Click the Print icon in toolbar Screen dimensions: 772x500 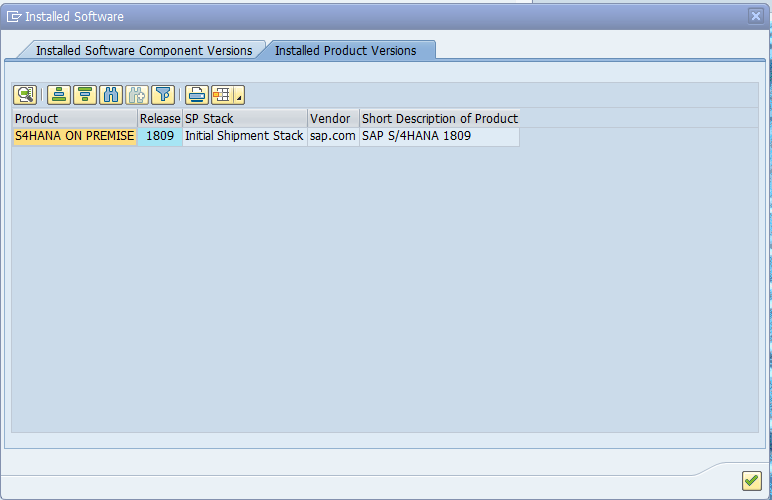pos(197,95)
